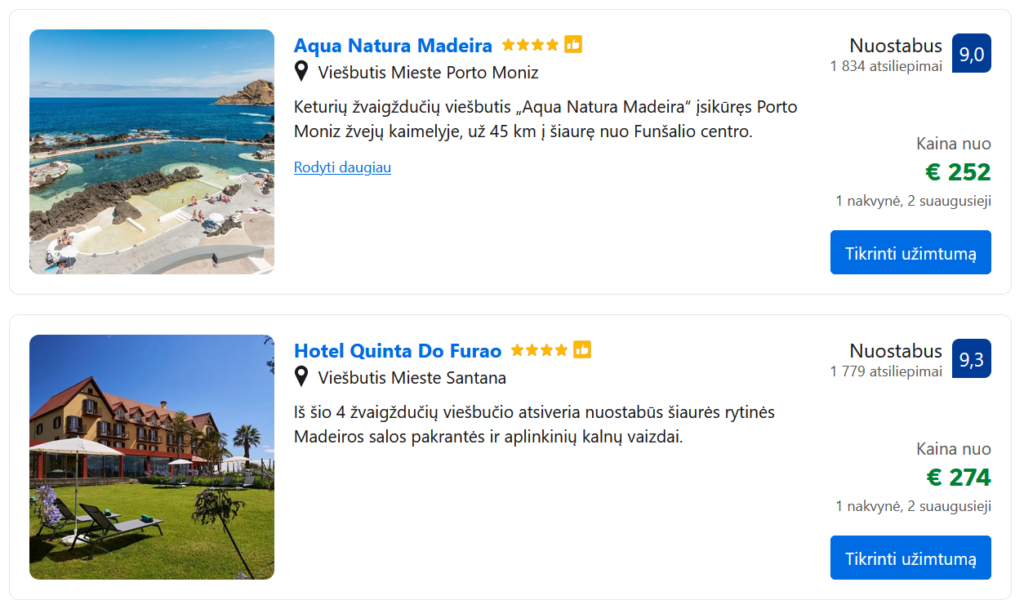The image size is (1024, 609).
Task: Click the 1 779 atsiliepimai reviews count
Action: 886,371
